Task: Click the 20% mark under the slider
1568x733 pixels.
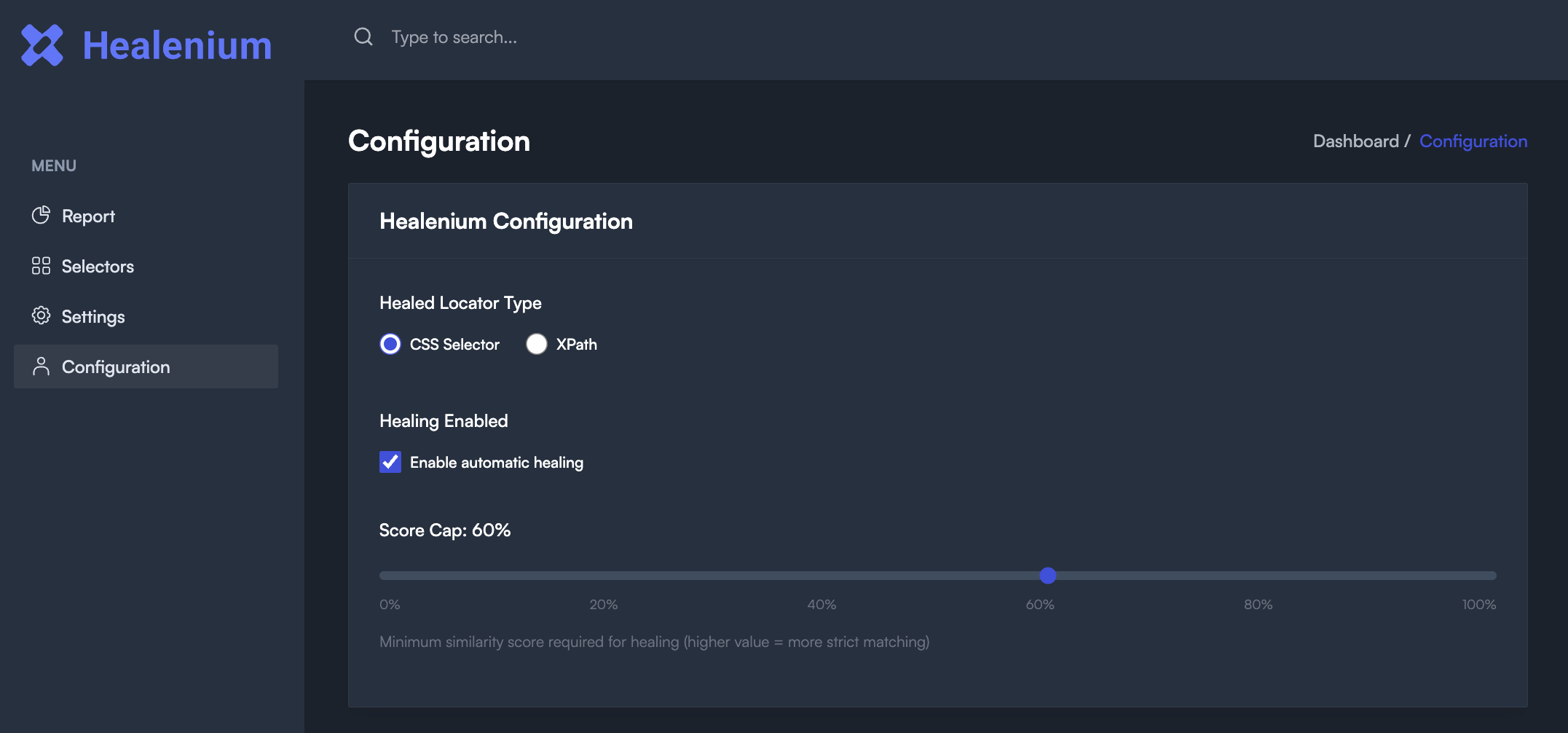Action: pos(604,605)
